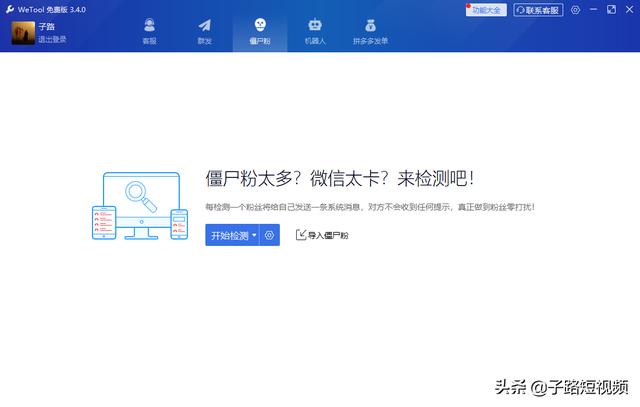Switch to the 群发 mass-send tab
The image size is (640, 407).
pos(204,31)
